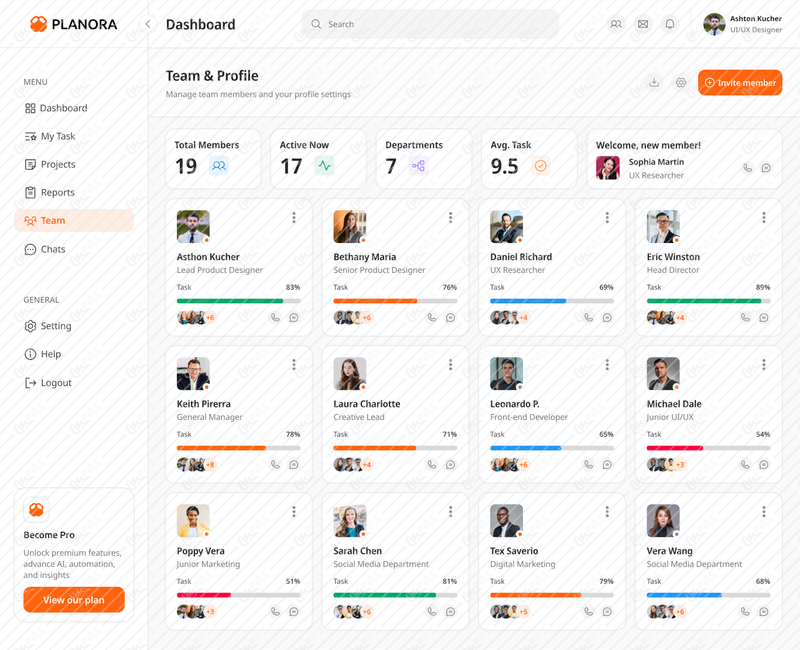Click the View our plan button
The height and width of the screenshot is (650, 800).
(74, 599)
